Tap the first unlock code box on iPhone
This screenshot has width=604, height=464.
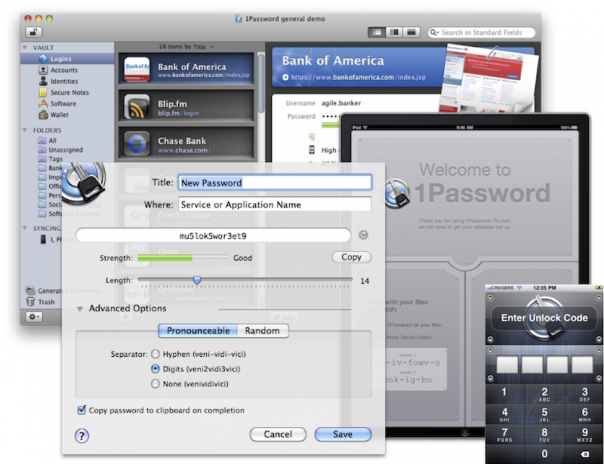pyautogui.click(x=507, y=364)
